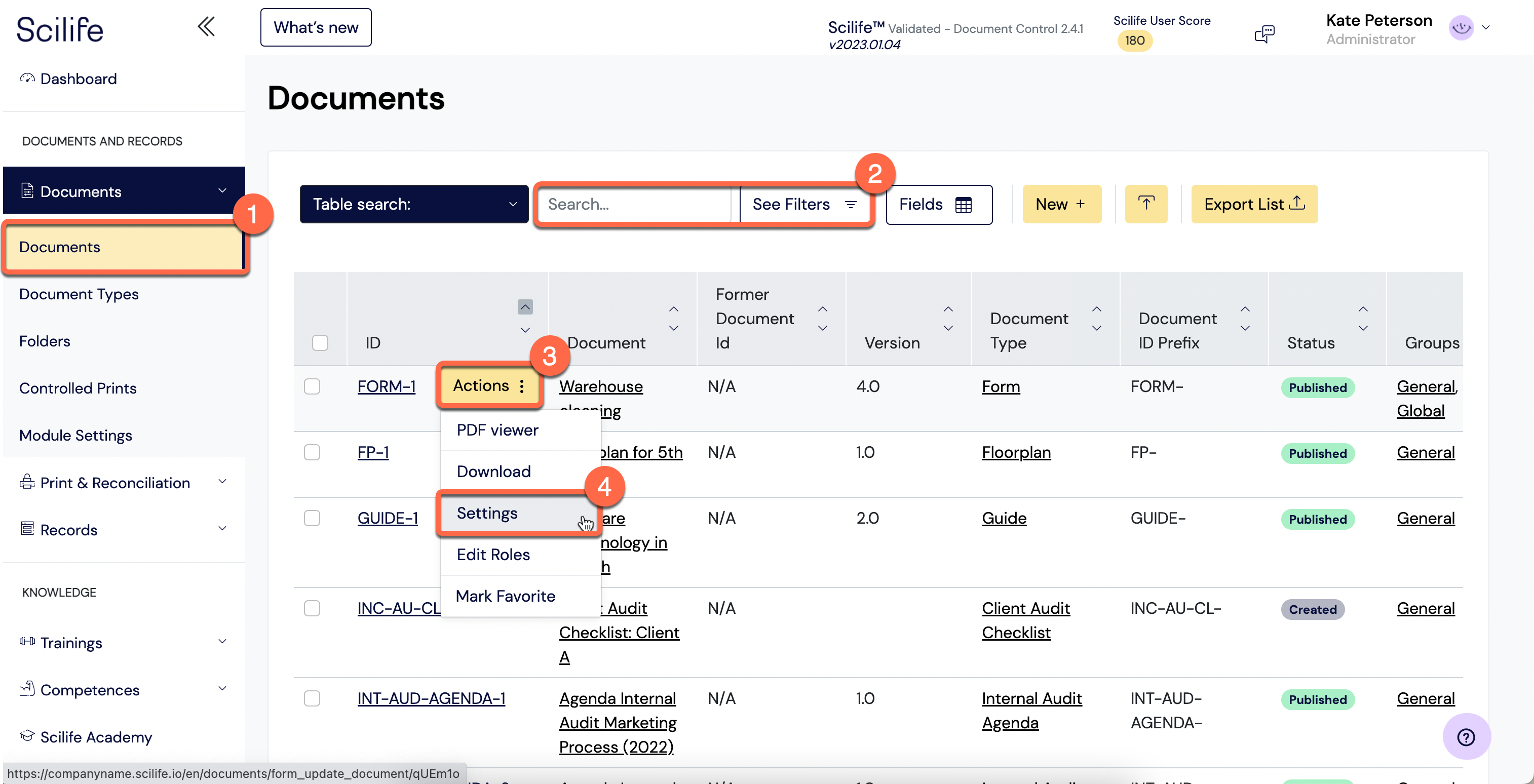
Task: Check the INT-AUD-AGENDA-1 row checkbox
Action: (312, 698)
